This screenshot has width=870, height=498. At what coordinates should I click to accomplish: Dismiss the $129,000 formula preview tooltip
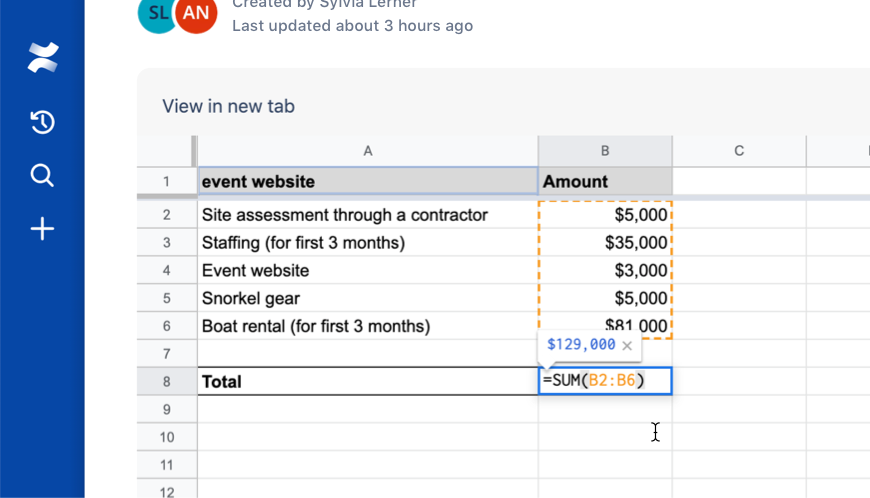click(627, 345)
